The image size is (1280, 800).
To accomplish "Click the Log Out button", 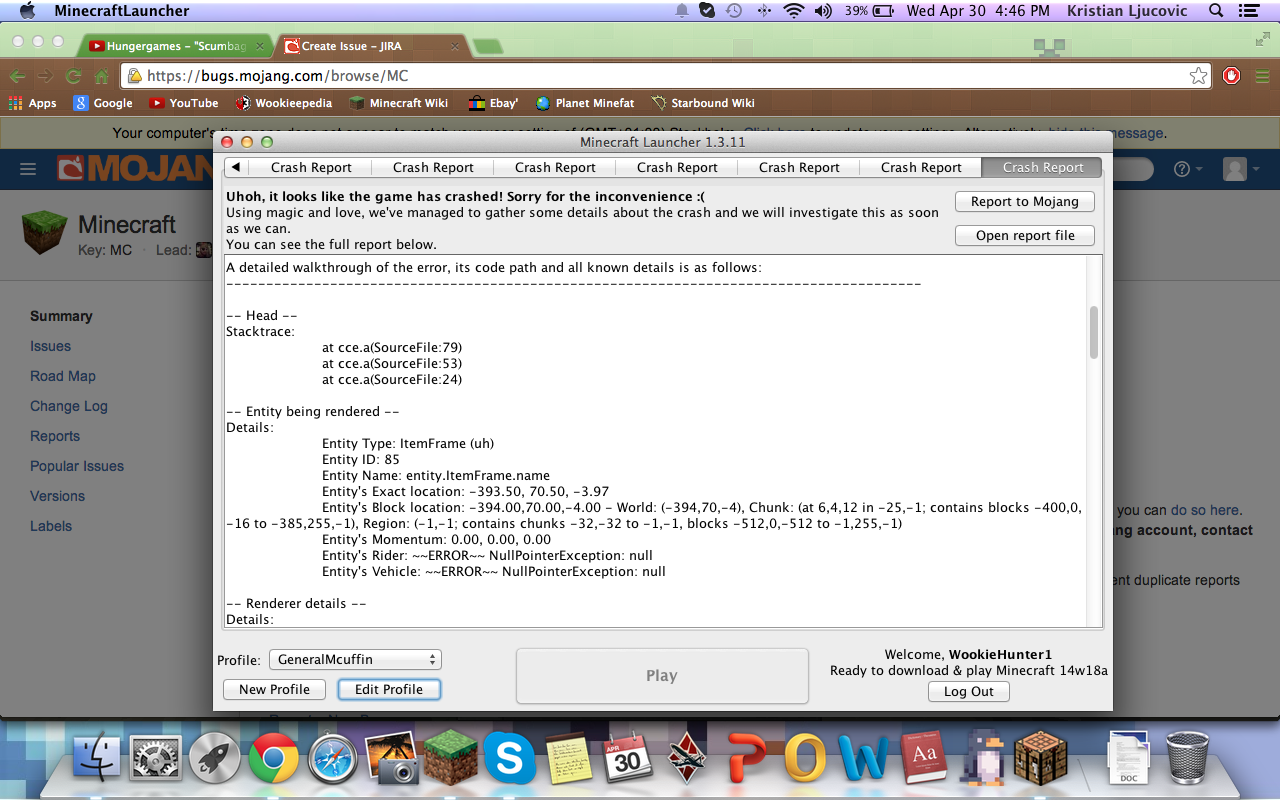I will [x=969, y=691].
